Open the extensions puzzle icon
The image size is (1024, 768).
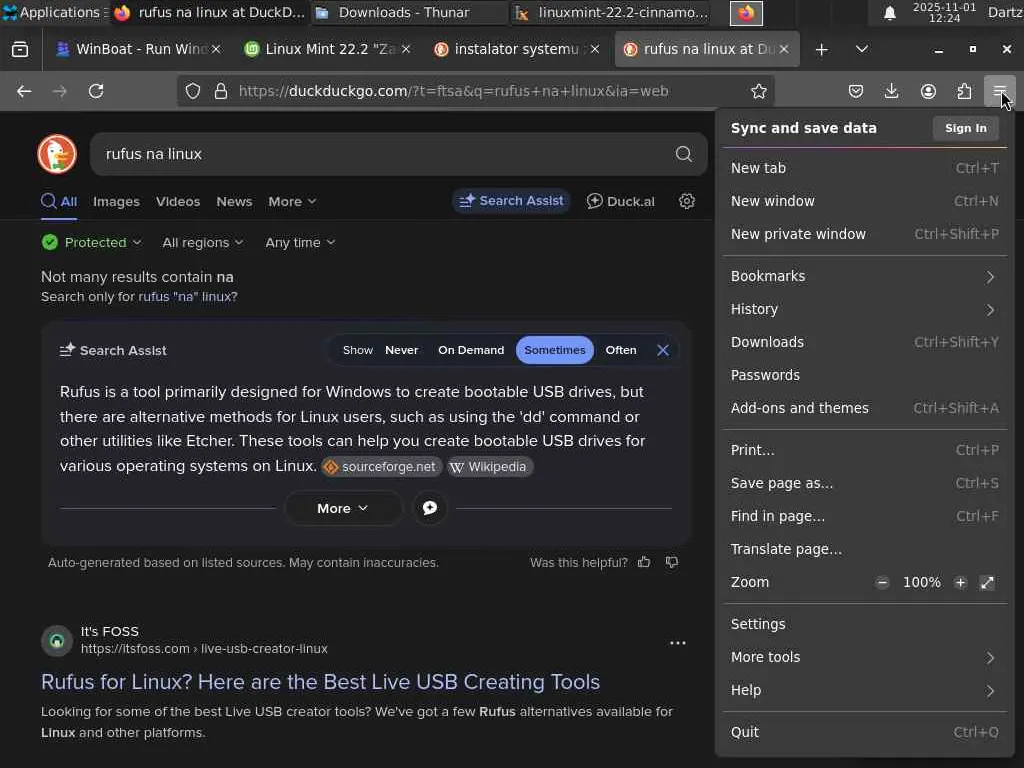point(964,91)
